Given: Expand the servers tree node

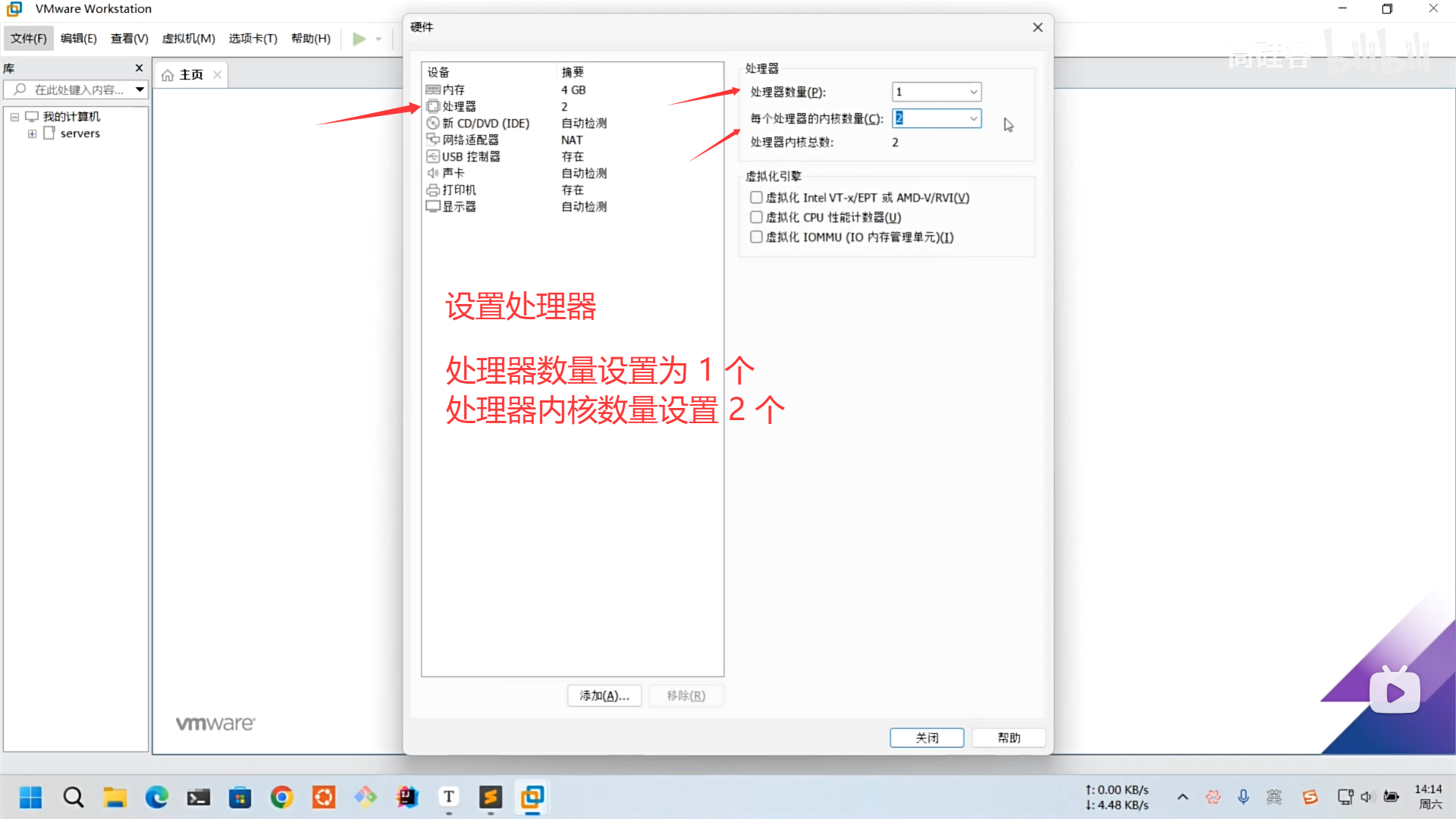Looking at the screenshot, I should click(32, 133).
